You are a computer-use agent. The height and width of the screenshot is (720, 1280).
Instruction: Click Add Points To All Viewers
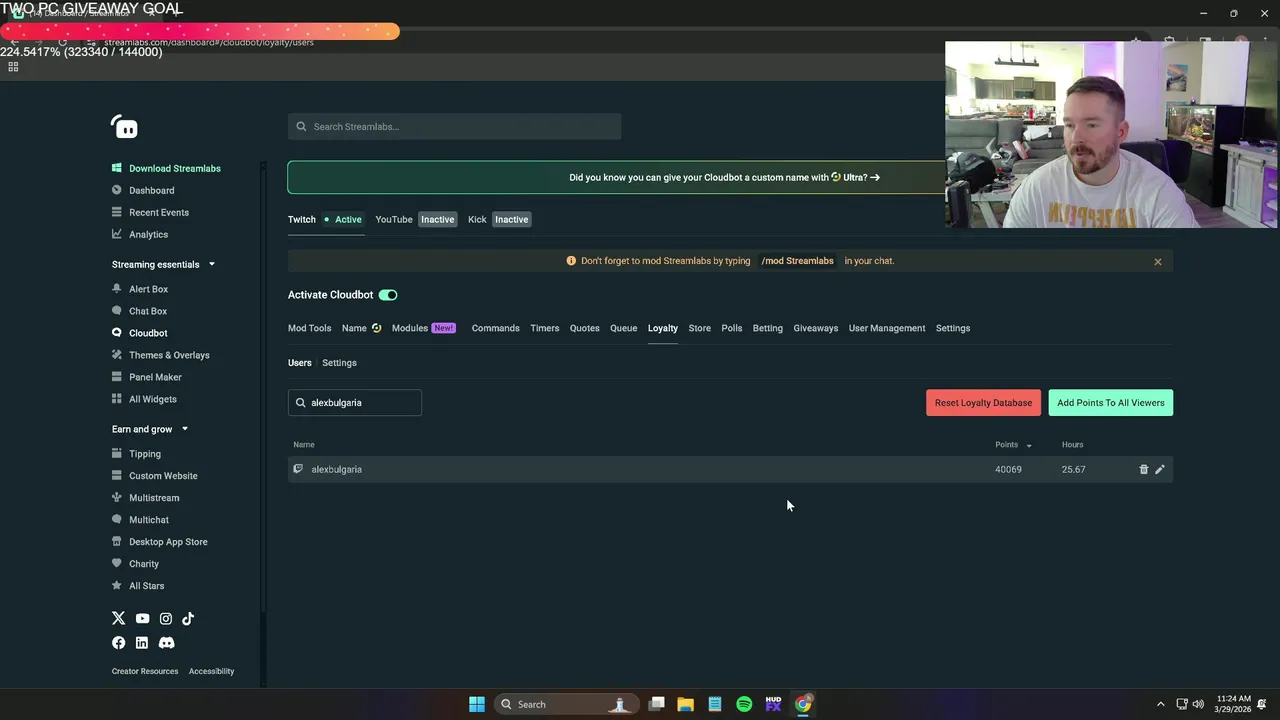1111,403
